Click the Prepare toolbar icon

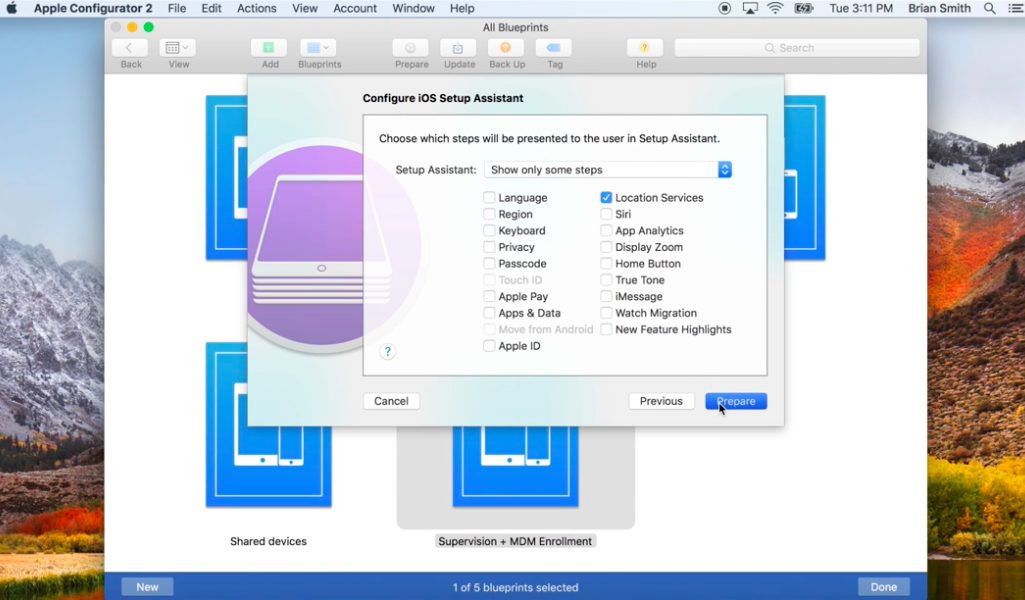[x=411, y=48]
